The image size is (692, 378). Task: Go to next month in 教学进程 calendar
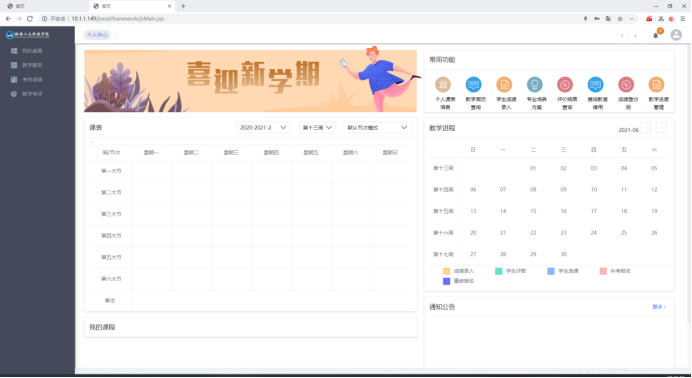pyautogui.click(x=661, y=128)
